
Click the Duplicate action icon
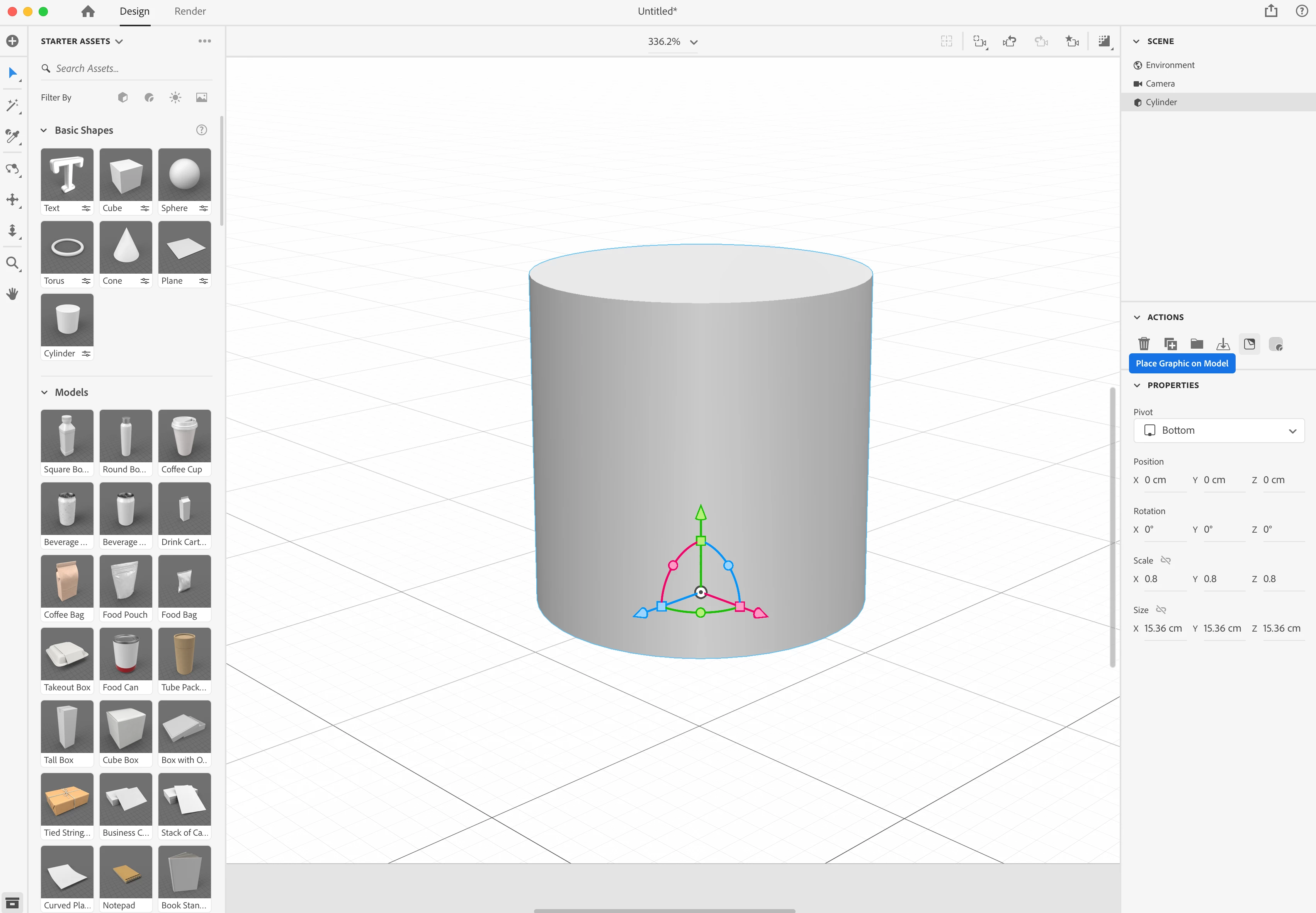(1170, 344)
